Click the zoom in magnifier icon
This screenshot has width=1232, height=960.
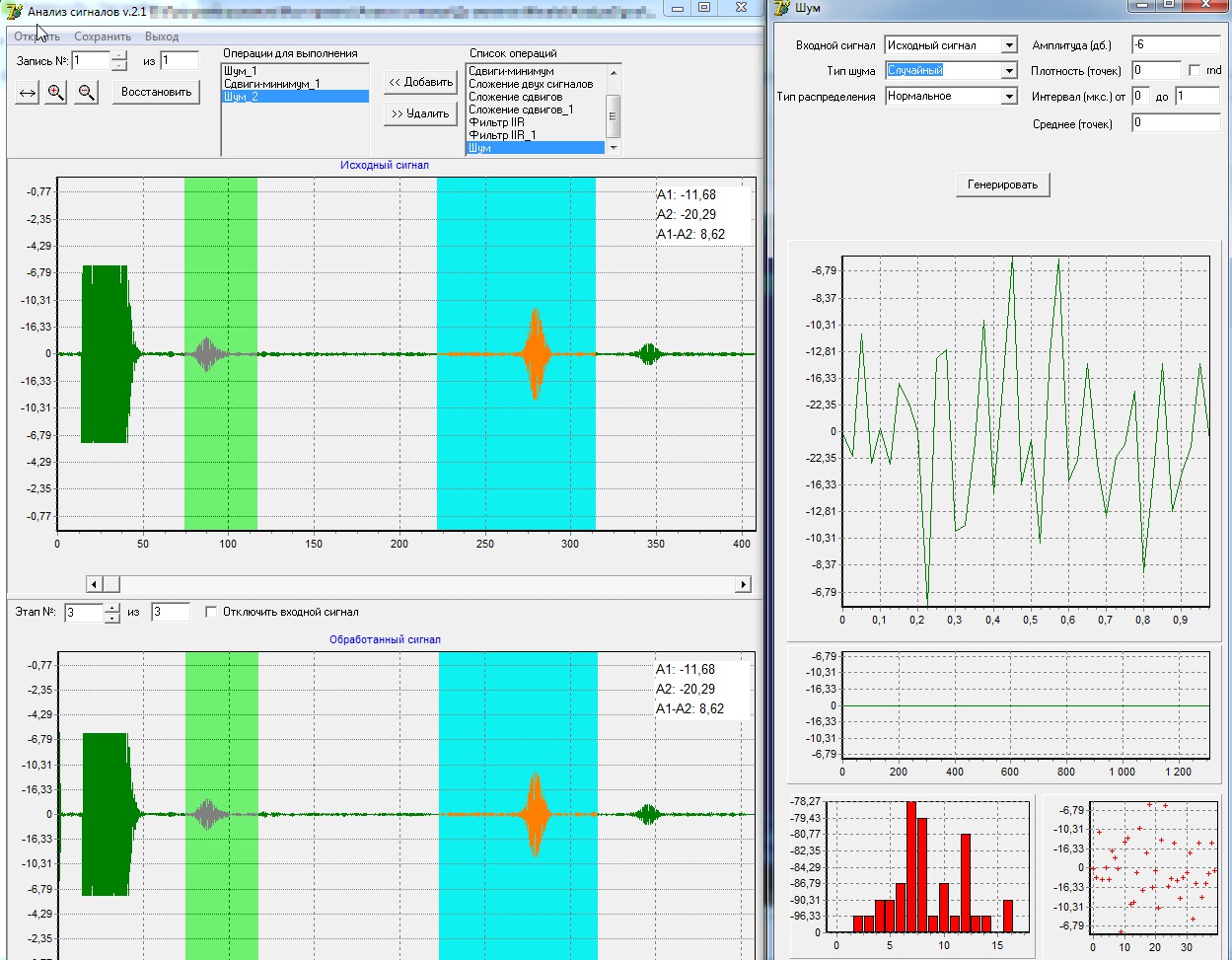click(56, 93)
